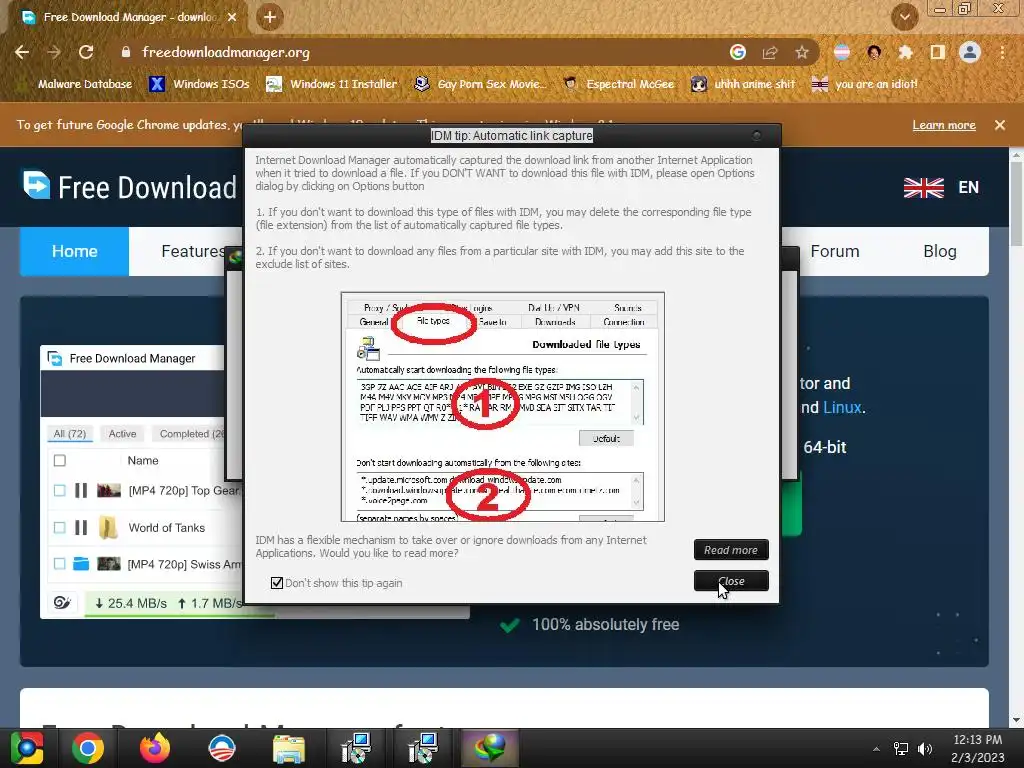Tick checkbox for Swiss Army download row
1024x768 pixels.
(x=59, y=564)
